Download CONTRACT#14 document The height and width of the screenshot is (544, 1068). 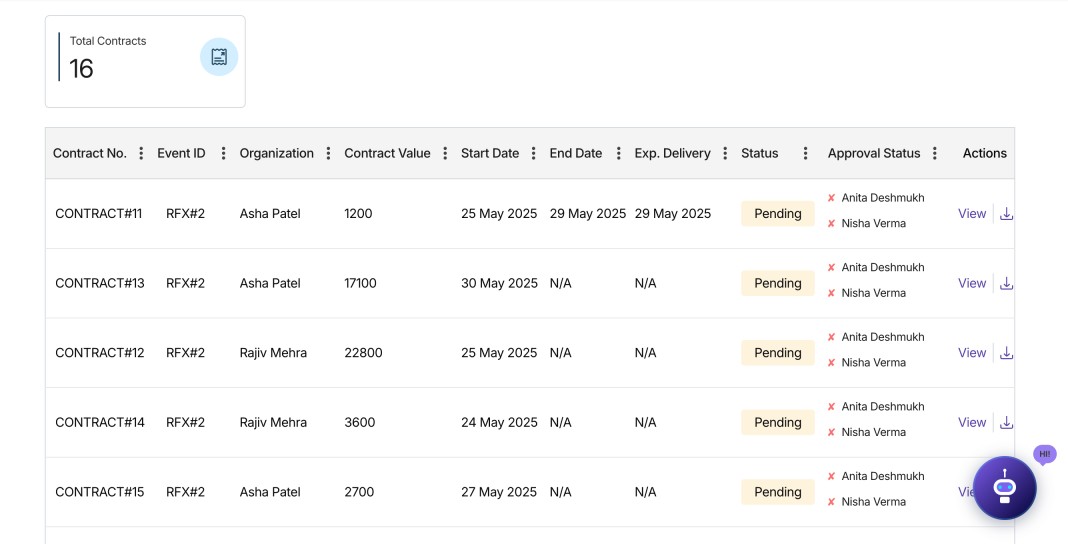tap(1006, 422)
